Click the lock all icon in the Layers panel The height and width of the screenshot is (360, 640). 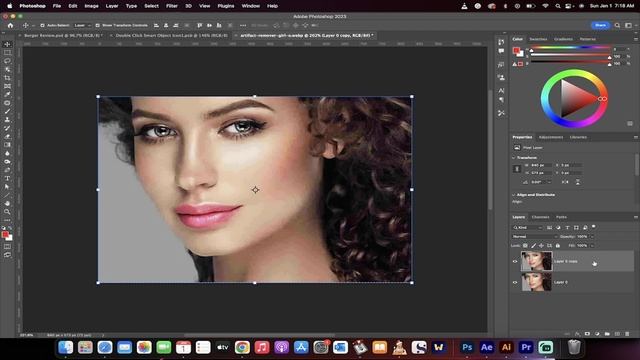(558, 246)
